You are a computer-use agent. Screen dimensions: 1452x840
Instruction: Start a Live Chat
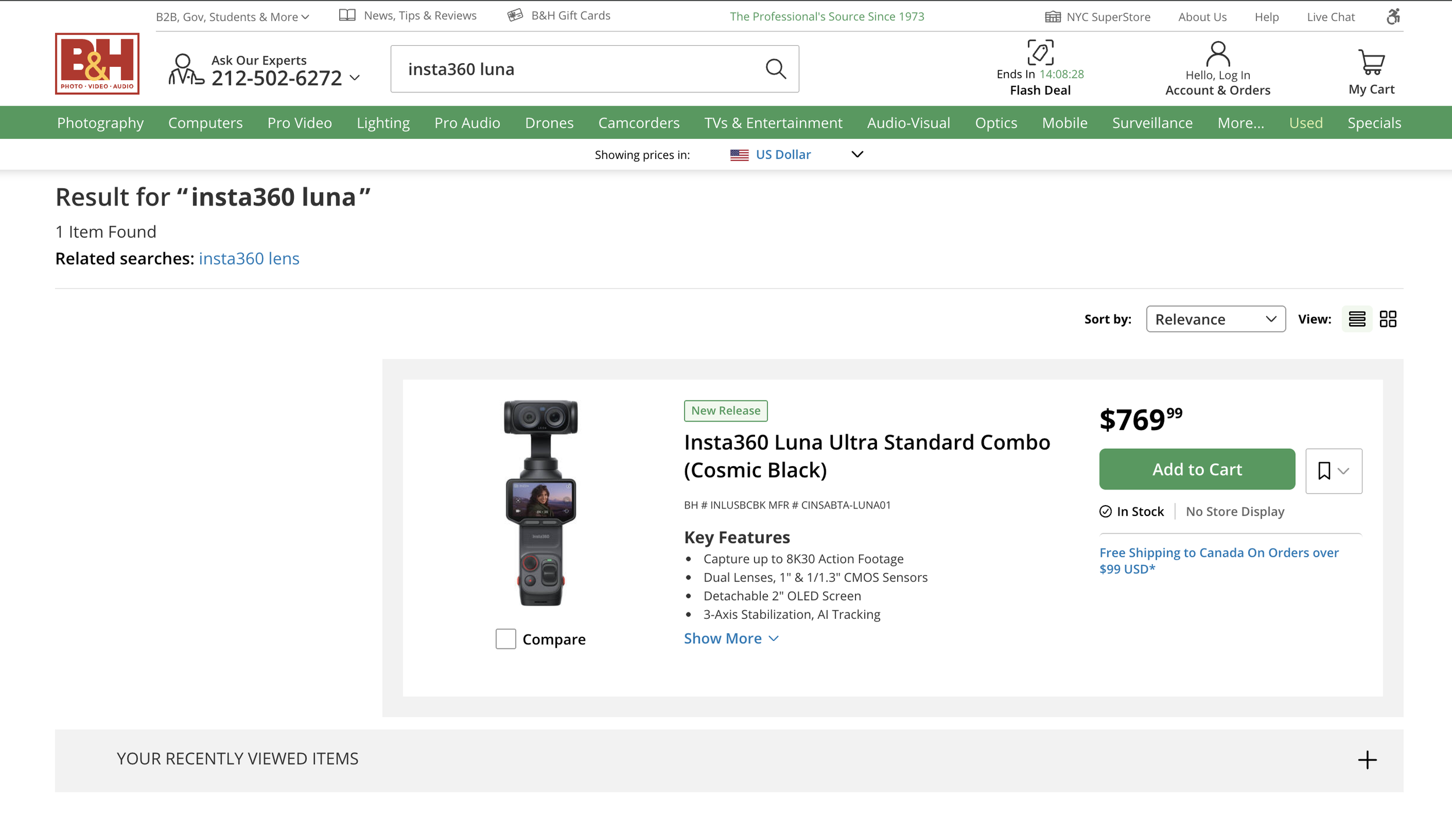coord(1331,17)
